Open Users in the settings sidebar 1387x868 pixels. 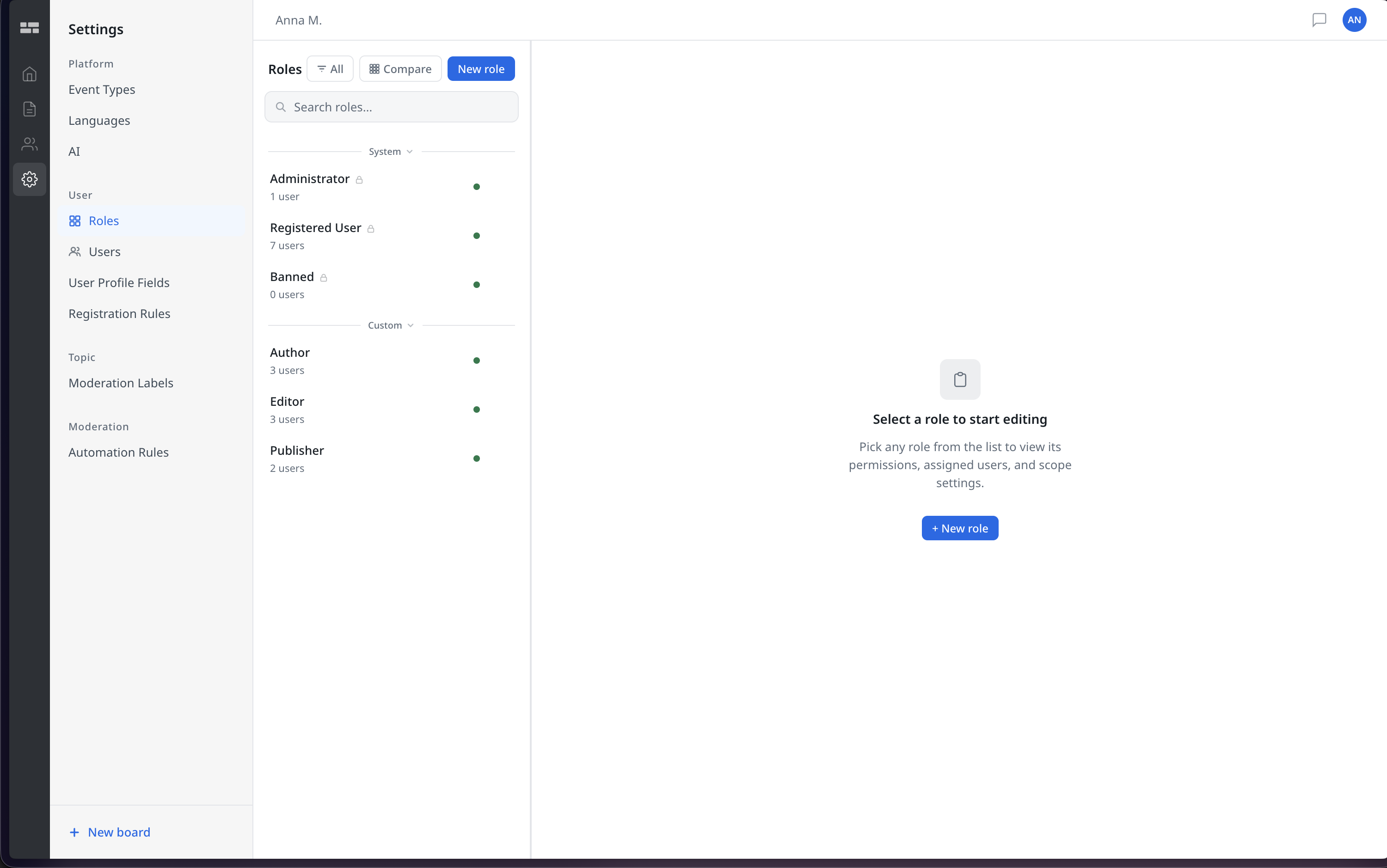pos(152,252)
